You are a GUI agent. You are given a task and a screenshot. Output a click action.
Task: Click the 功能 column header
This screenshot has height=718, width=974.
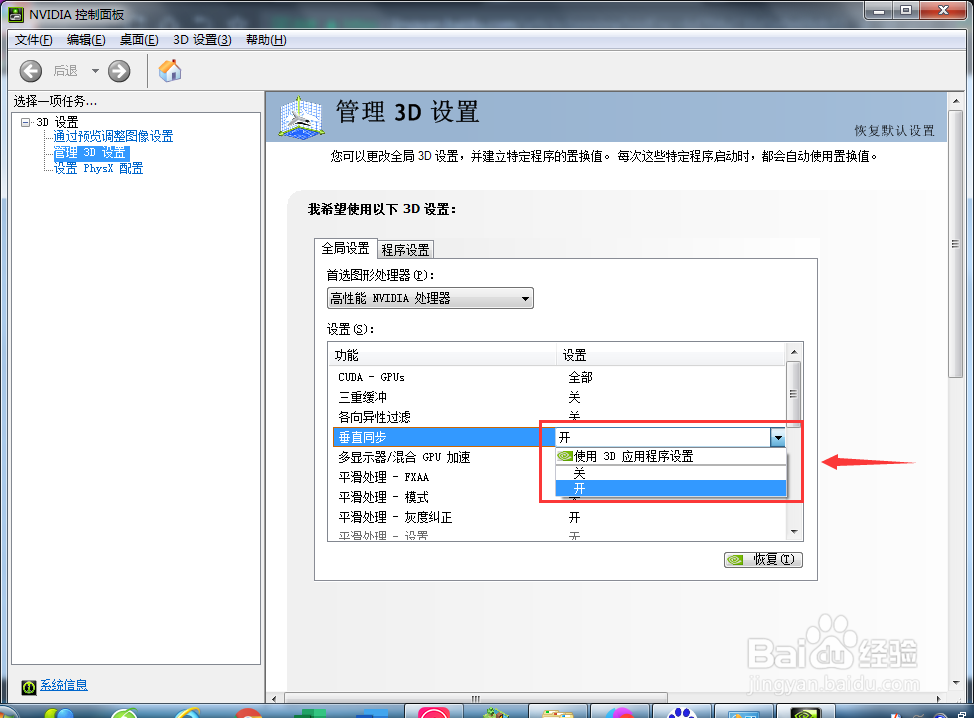[x=442, y=355]
